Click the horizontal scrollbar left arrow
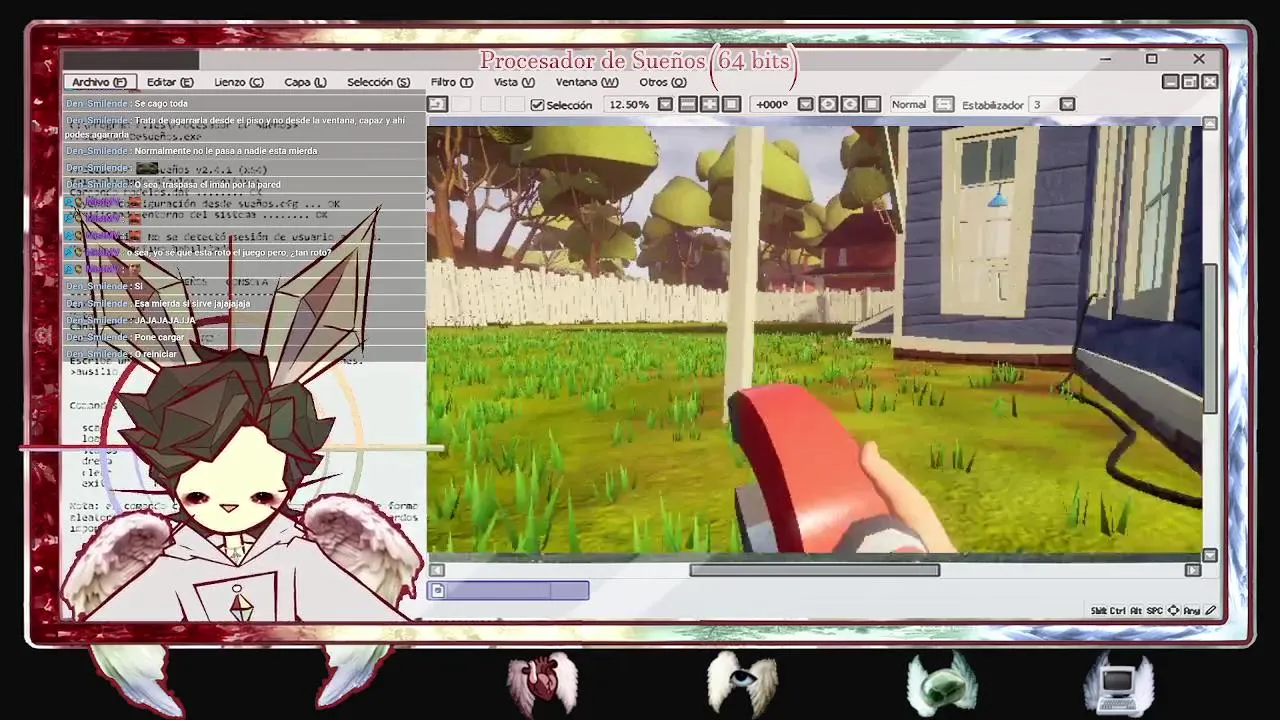Viewport: 1280px width, 720px height. [436, 570]
